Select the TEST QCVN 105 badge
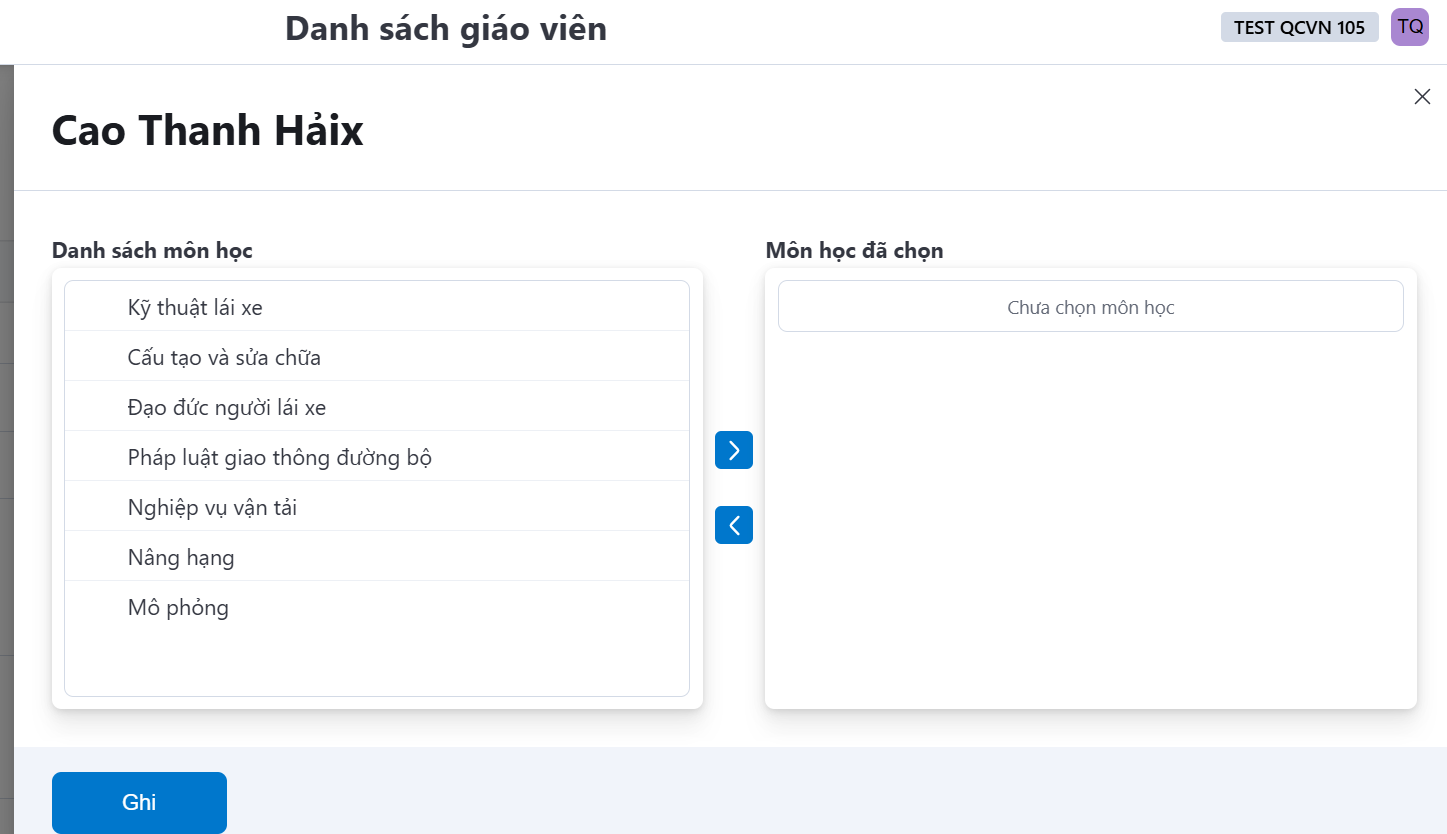Image resolution: width=1447 pixels, height=834 pixels. (1300, 27)
